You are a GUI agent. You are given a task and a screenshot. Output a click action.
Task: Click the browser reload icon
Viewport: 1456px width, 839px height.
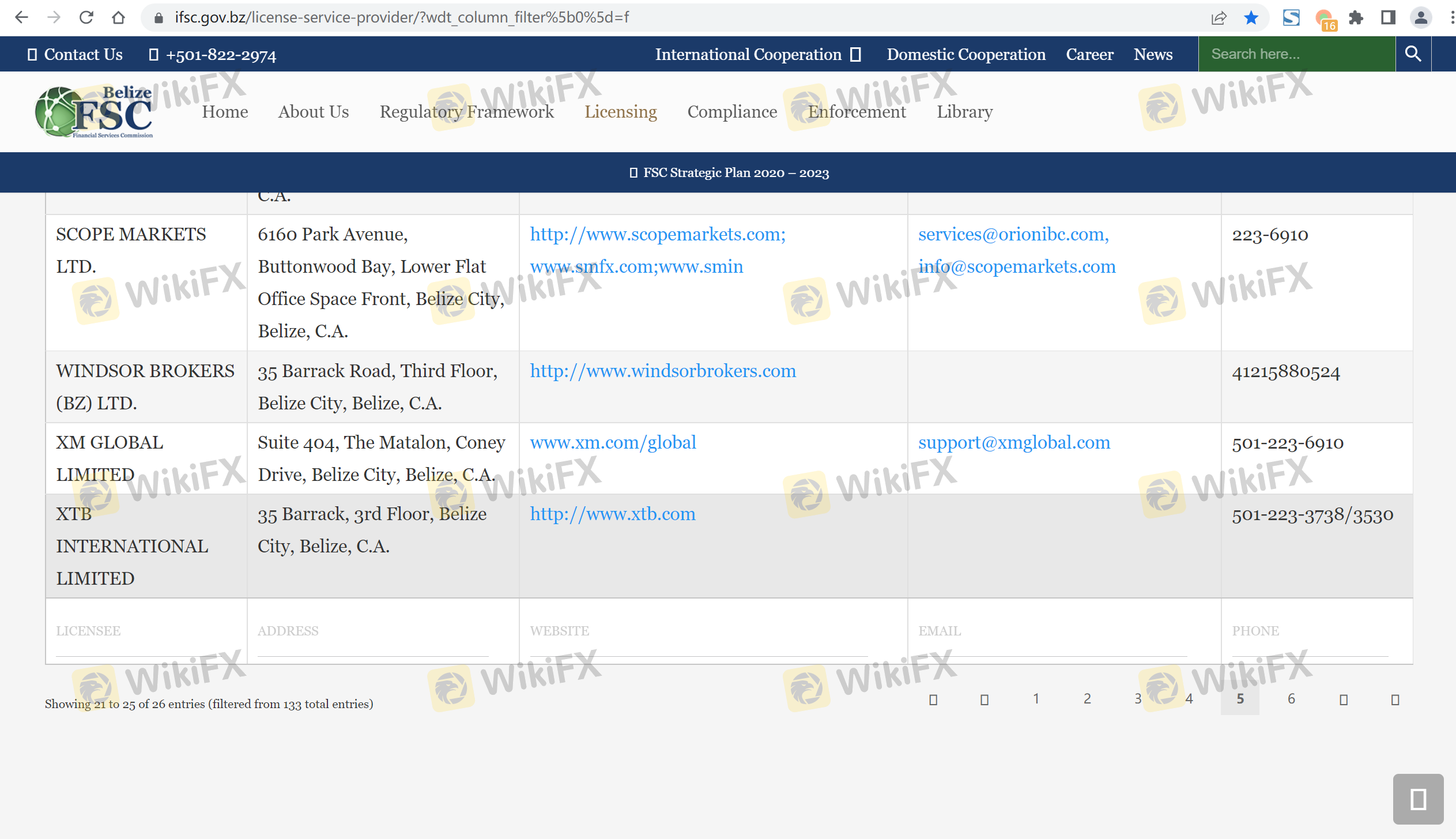point(86,17)
